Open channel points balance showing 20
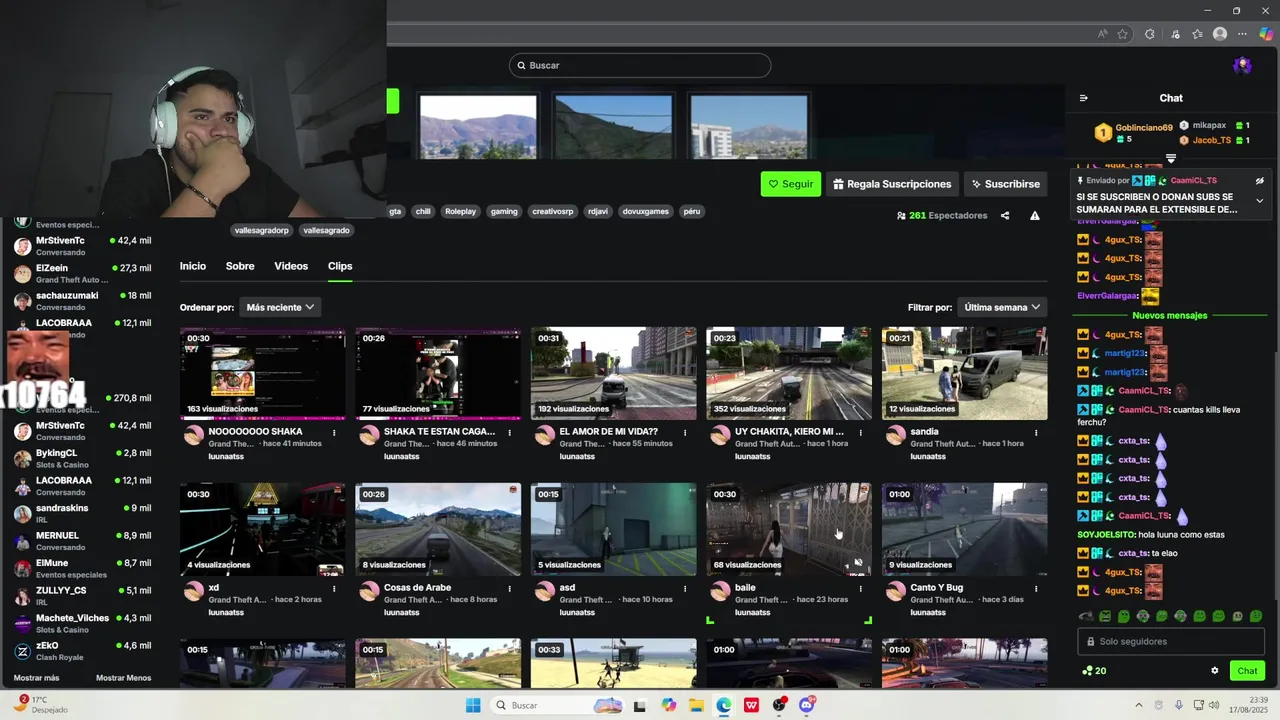The height and width of the screenshot is (720, 1280). [x=1094, y=671]
